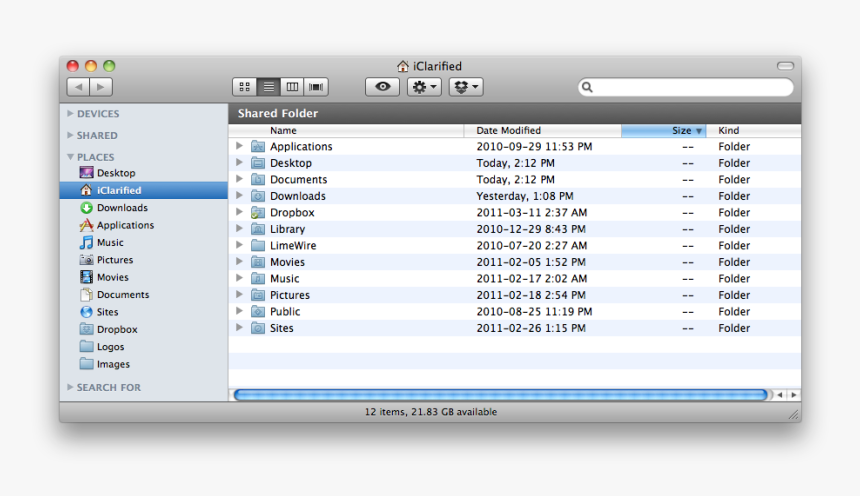This screenshot has height=496, width=860.
Task: Switch to column view
Action: pyautogui.click(x=292, y=87)
